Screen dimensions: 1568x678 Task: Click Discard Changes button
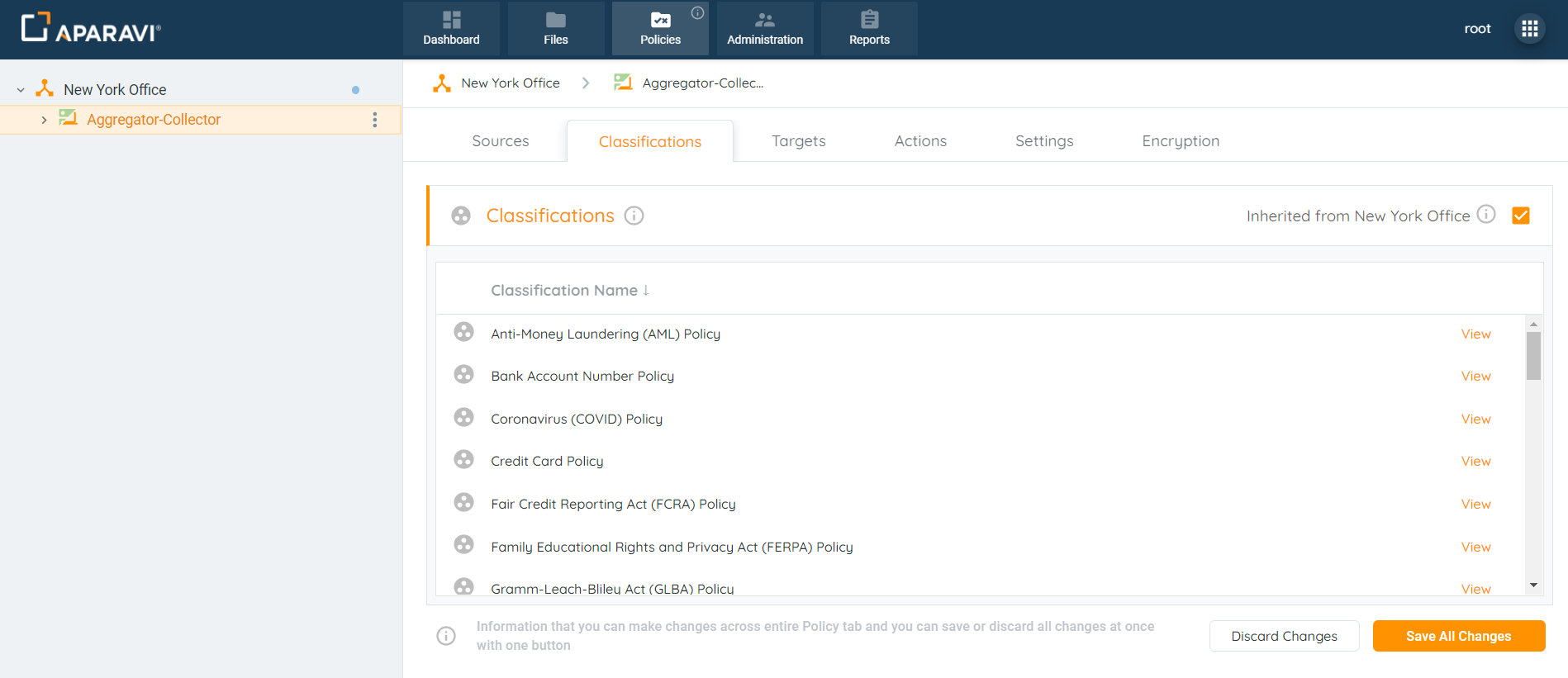(1284, 636)
